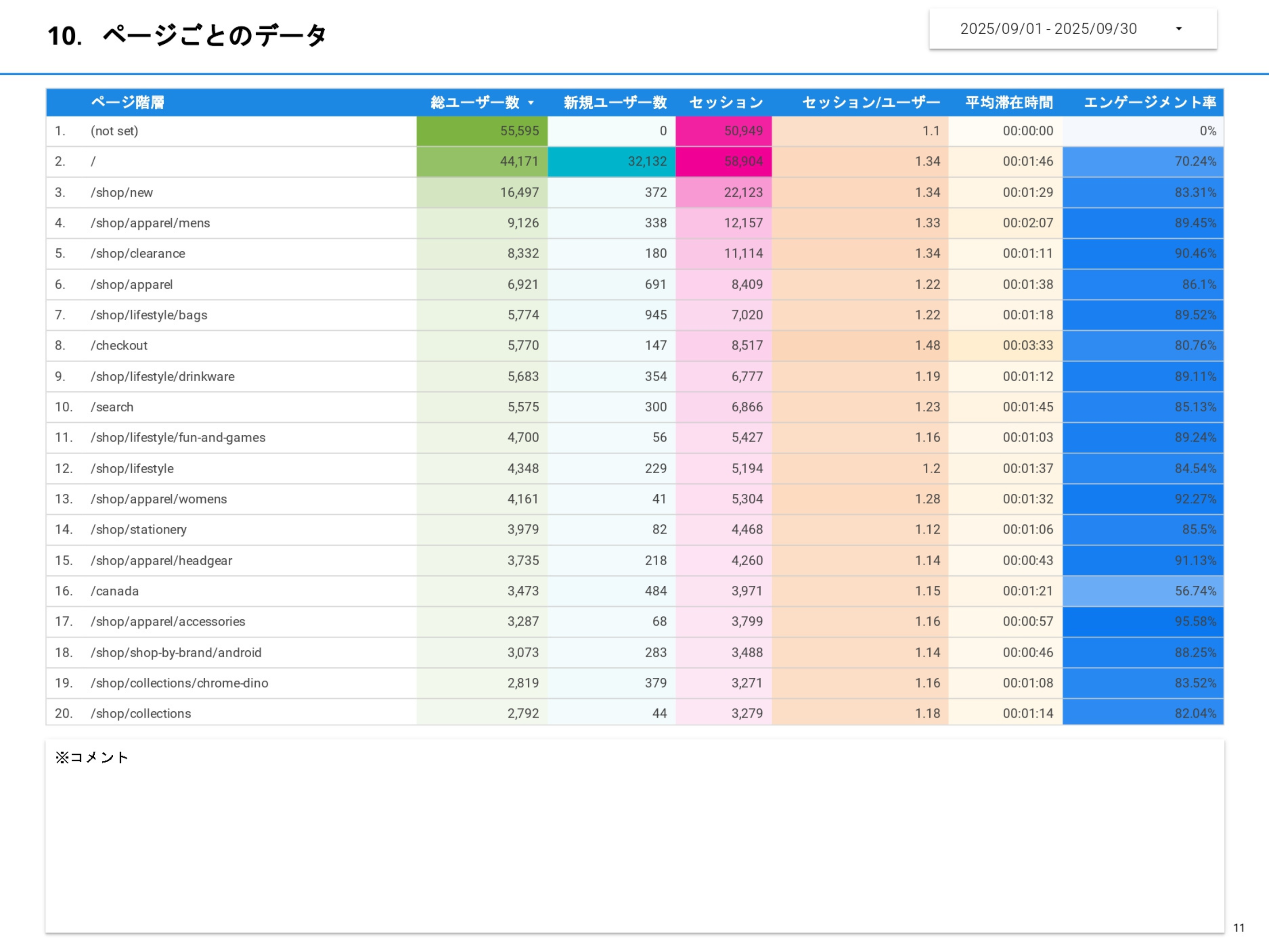Click the /shop/collections/chrome-dino link
This screenshot has height=952, width=1269.
(x=180, y=682)
